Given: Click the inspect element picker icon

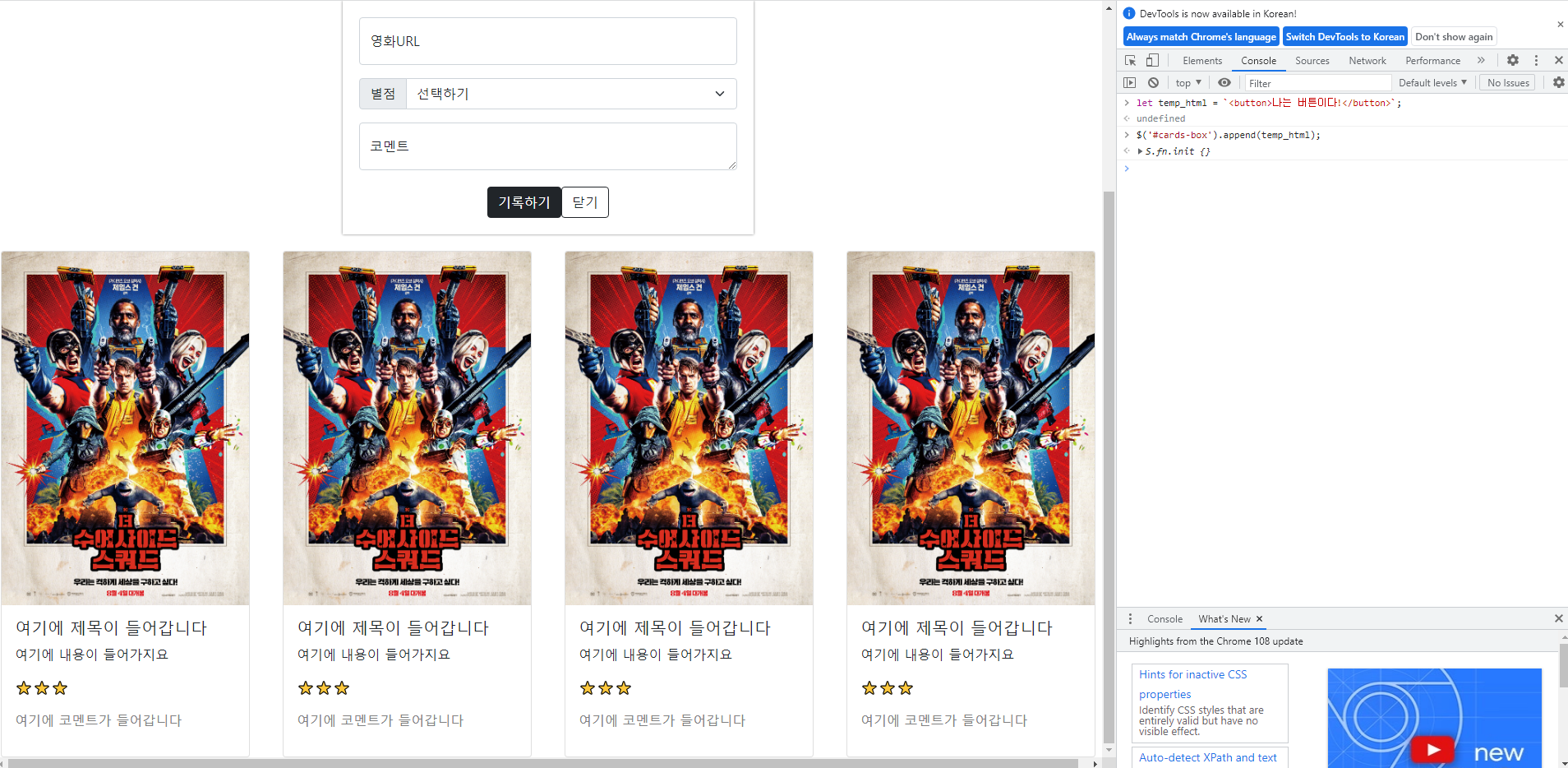Looking at the screenshot, I should tap(1131, 60).
